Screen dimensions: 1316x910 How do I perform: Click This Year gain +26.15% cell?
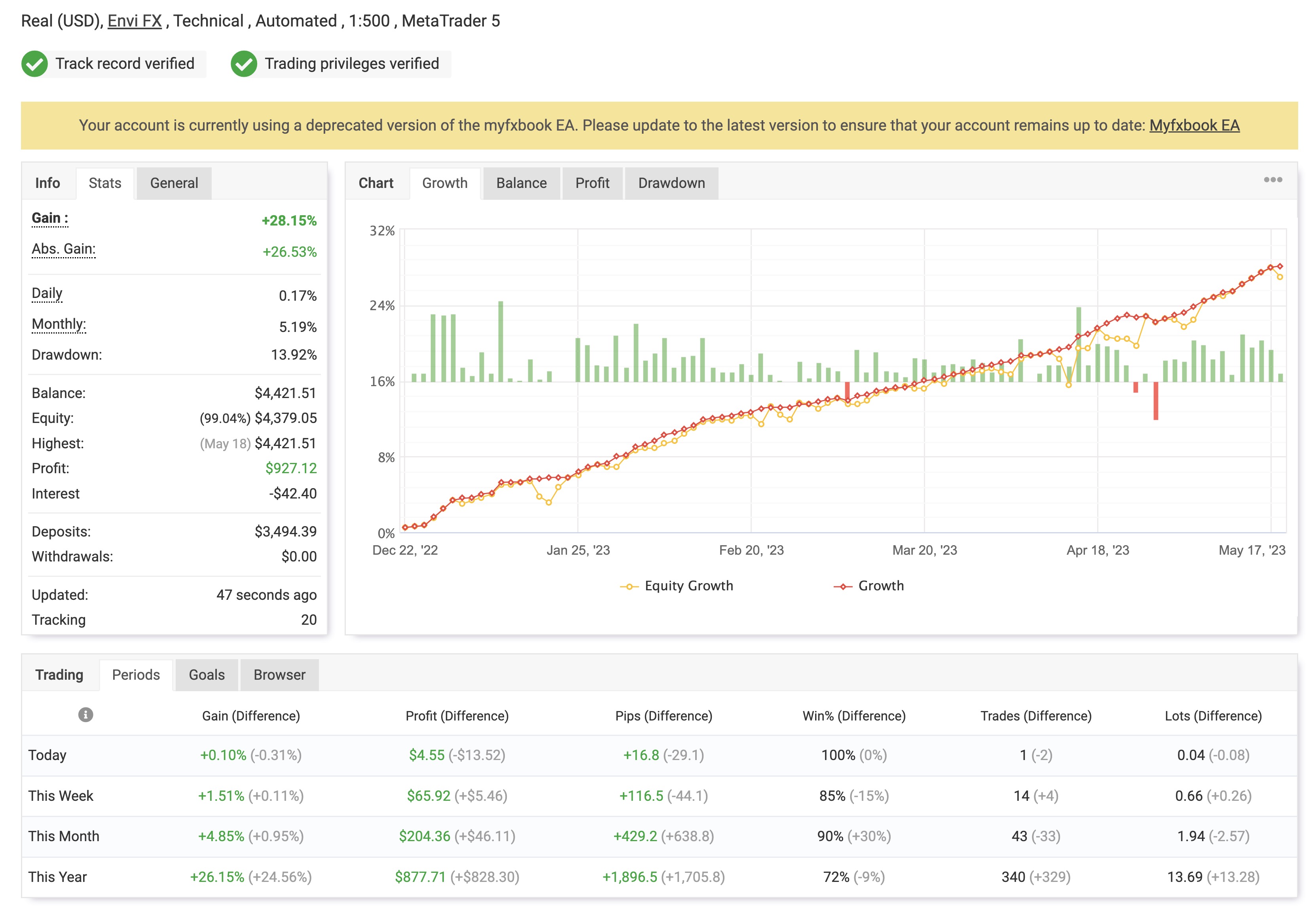pos(251,877)
